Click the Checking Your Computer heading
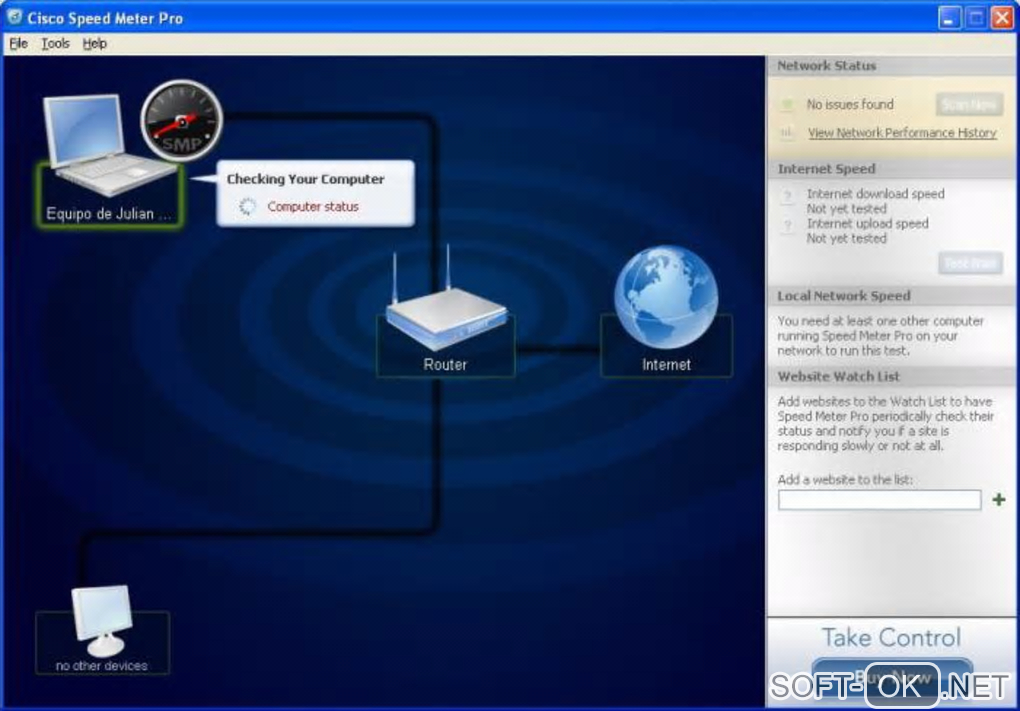The image size is (1020, 711). [x=306, y=179]
